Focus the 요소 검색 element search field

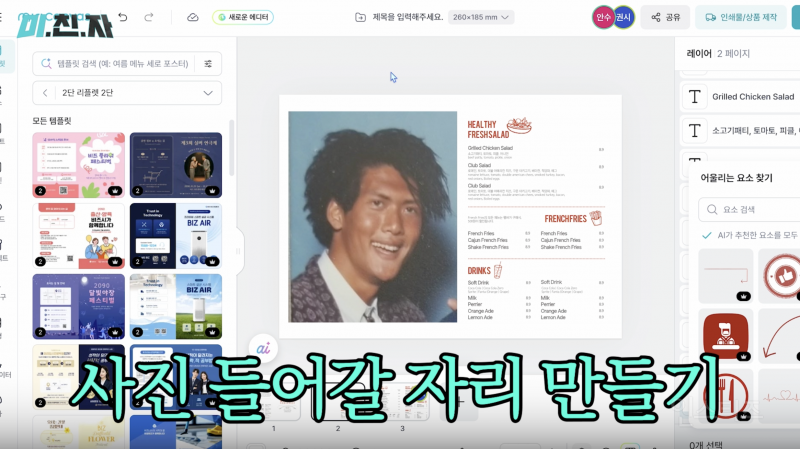pyautogui.click(x=749, y=210)
